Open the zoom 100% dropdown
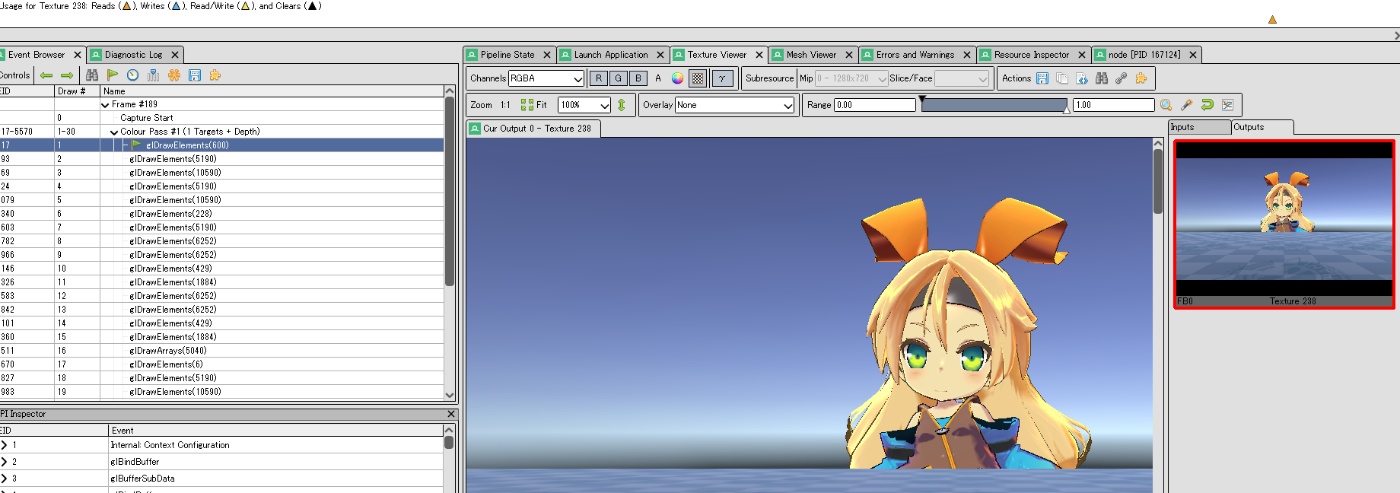The image size is (1400, 493). tap(584, 105)
